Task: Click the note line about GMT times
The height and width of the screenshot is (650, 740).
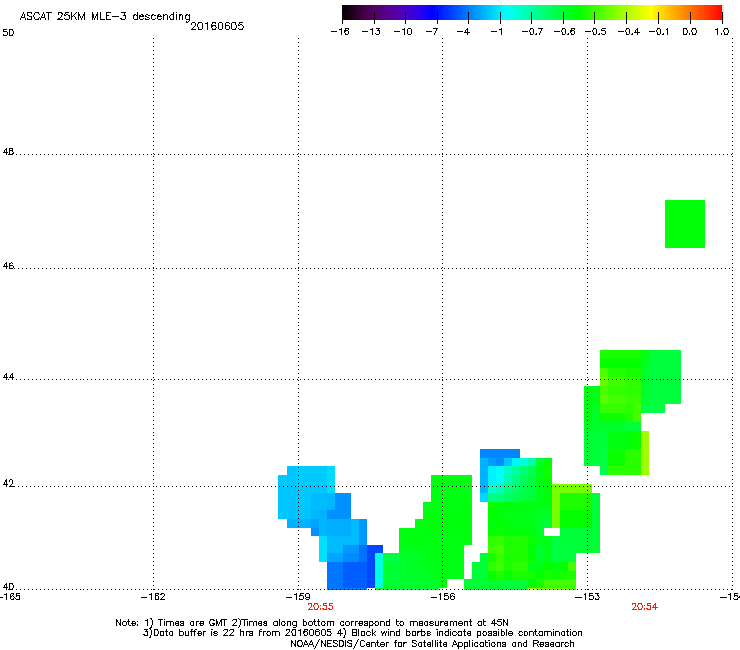Action: tap(312, 623)
